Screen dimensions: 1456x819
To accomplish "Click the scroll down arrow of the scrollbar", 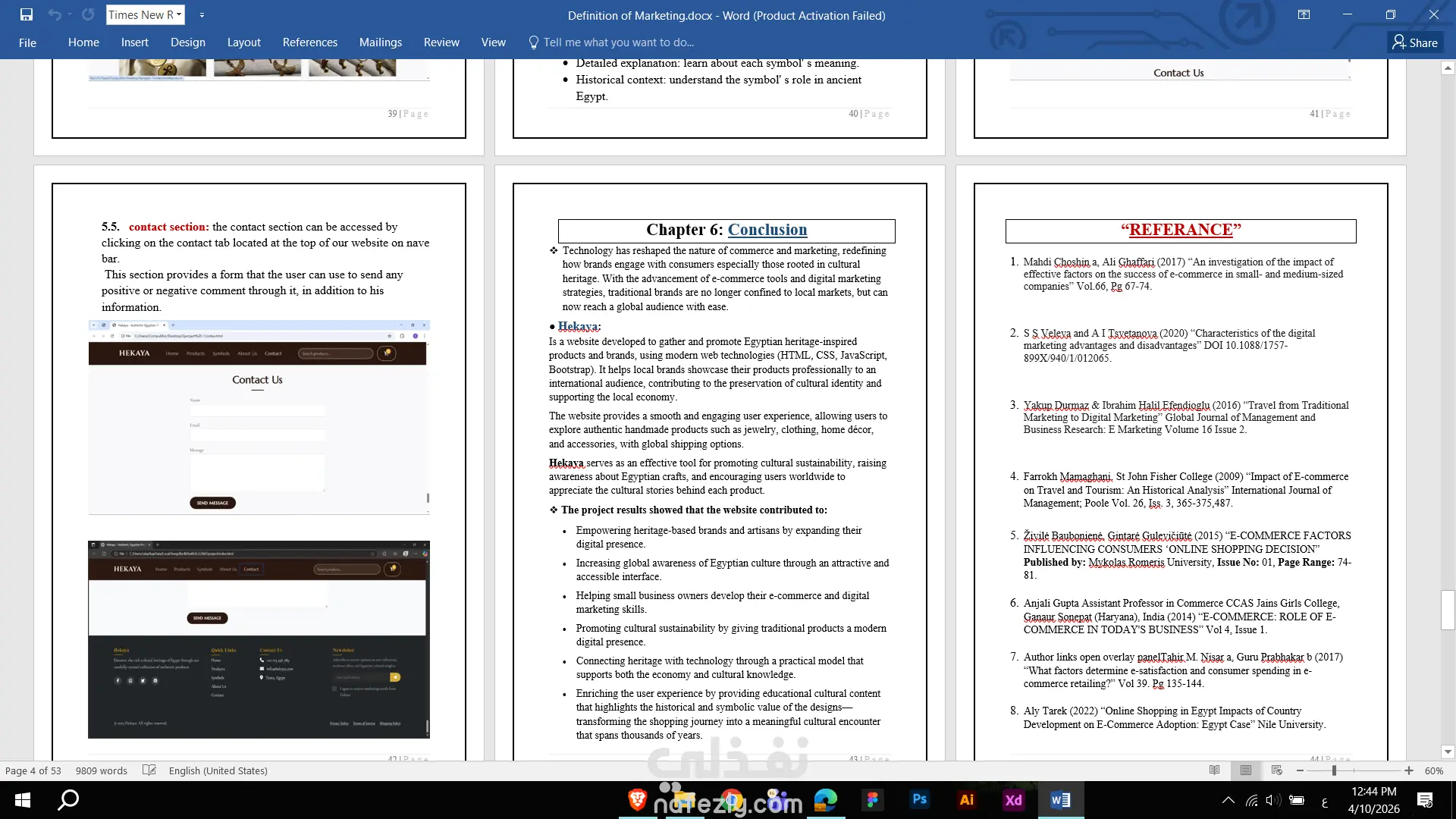I will 1448,752.
